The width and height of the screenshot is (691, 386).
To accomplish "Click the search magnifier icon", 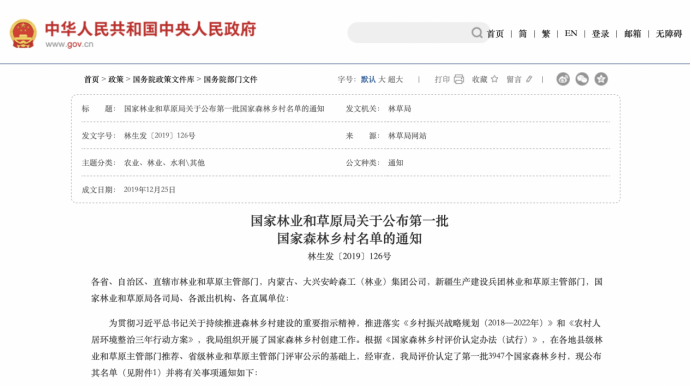I will coord(476,33).
